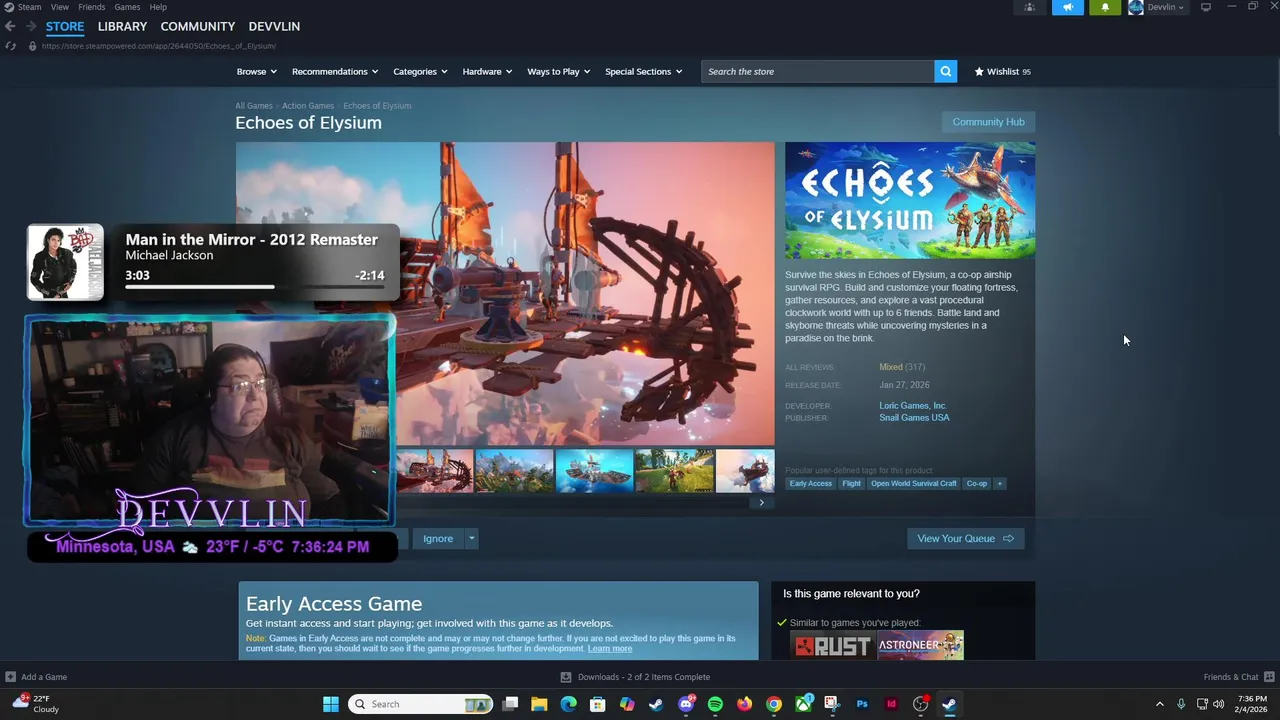The width and height of the screenshot is (1280, 720).
Task: Click the taskbar microphone icon
Action: pos(1181,704)
